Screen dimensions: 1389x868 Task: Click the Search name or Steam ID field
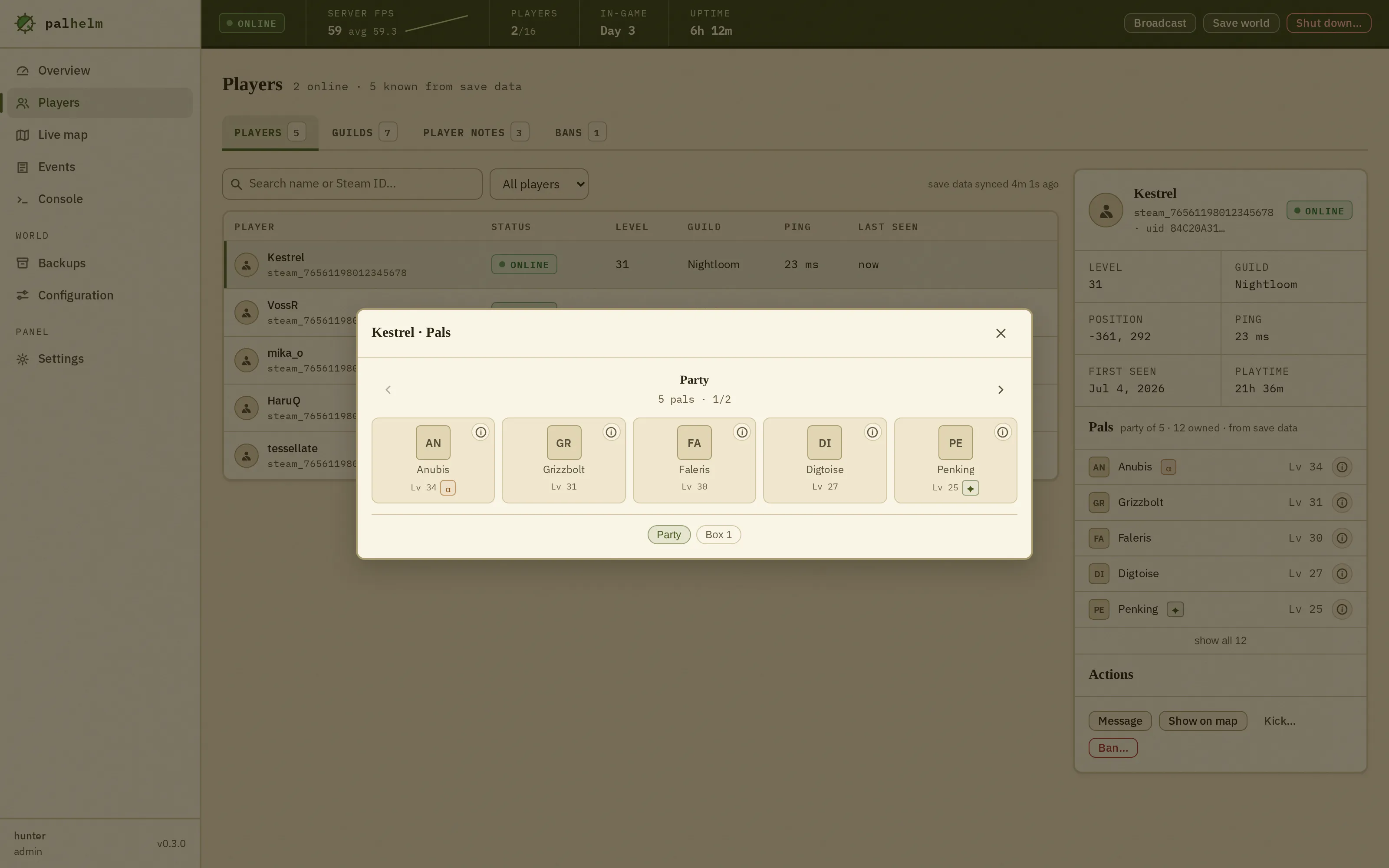pos(352,184)
